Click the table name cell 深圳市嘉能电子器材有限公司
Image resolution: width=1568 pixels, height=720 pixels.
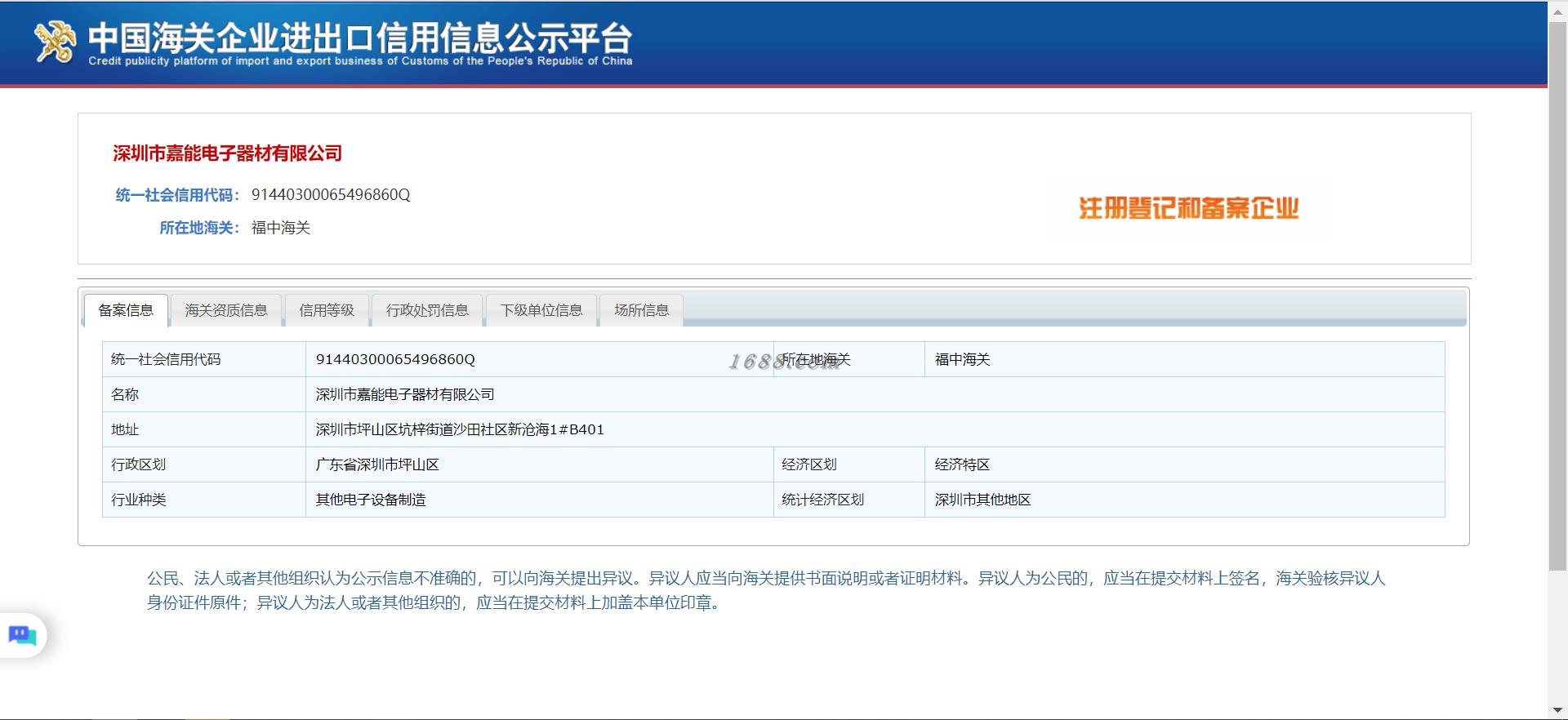(x=875, y=394)
